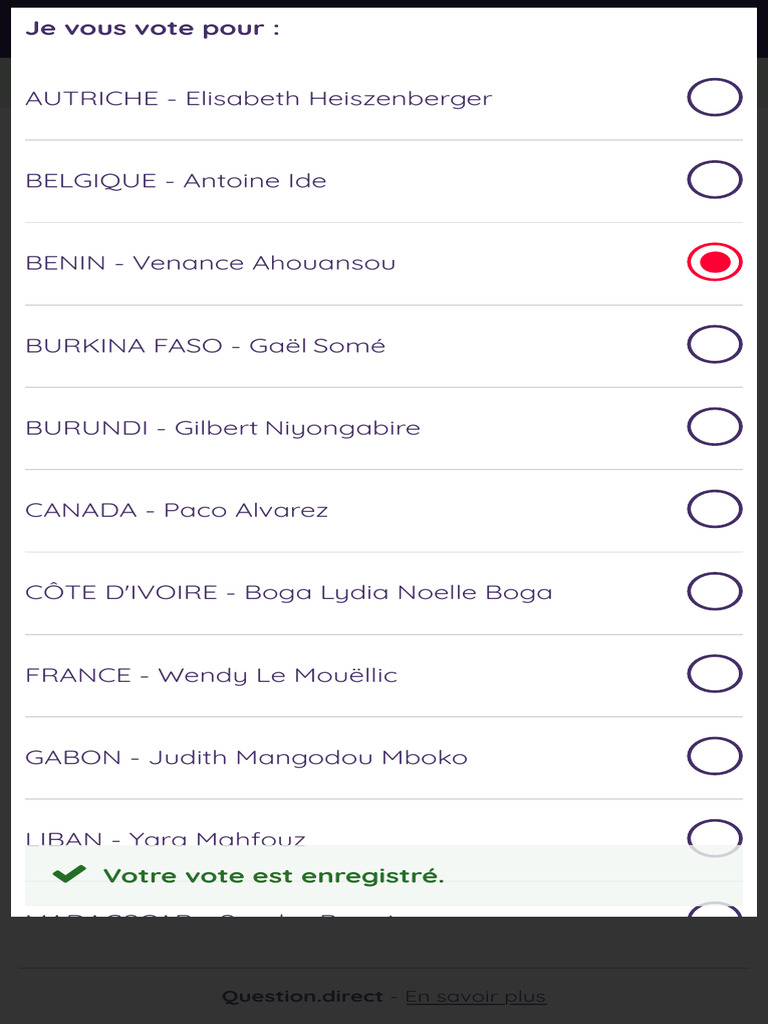Click the "Votre vote est enregistré" message
The image size is (768, 1024).
click(x=273, y=876)
